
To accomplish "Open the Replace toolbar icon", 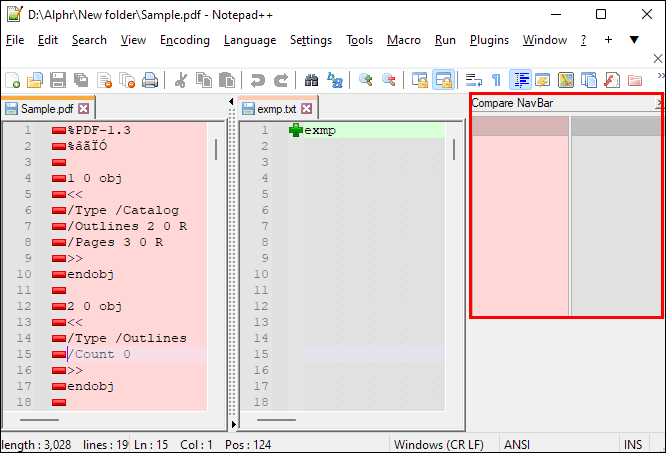I will [x=335, y=80].
